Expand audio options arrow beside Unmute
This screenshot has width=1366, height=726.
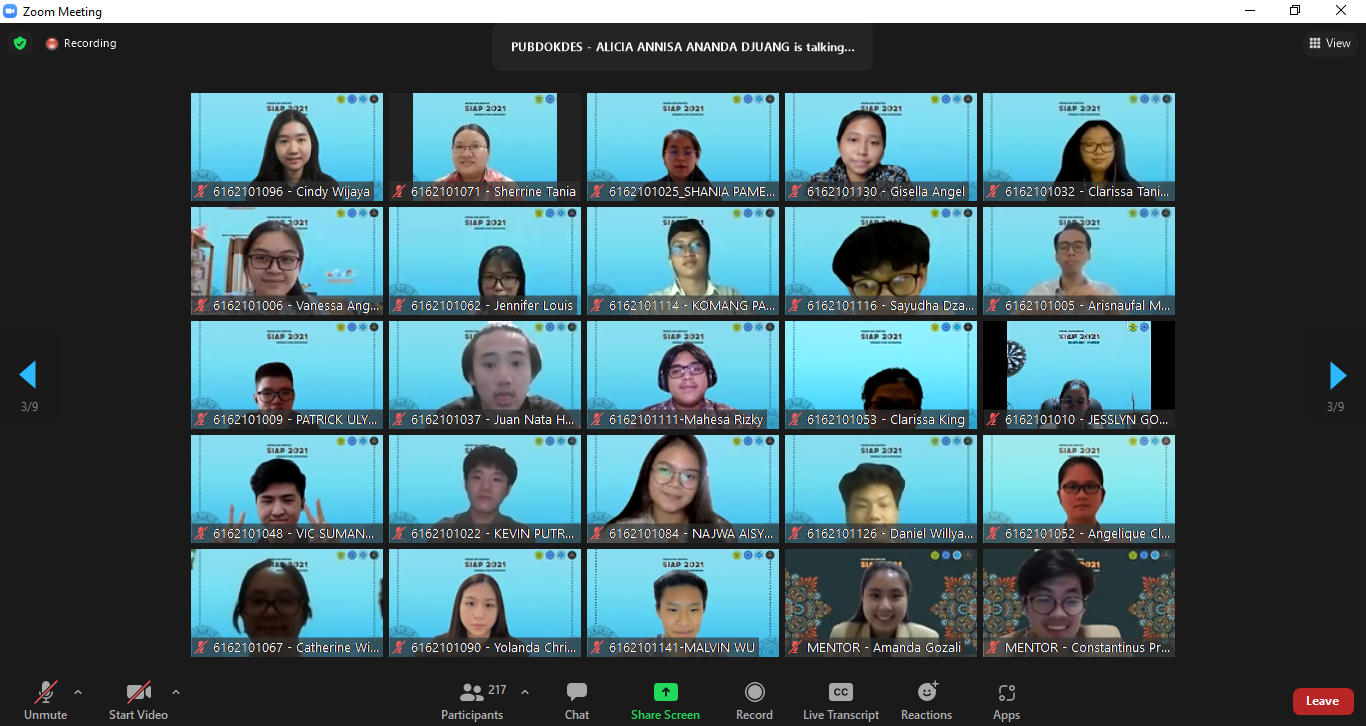click(x=78, y=692)
